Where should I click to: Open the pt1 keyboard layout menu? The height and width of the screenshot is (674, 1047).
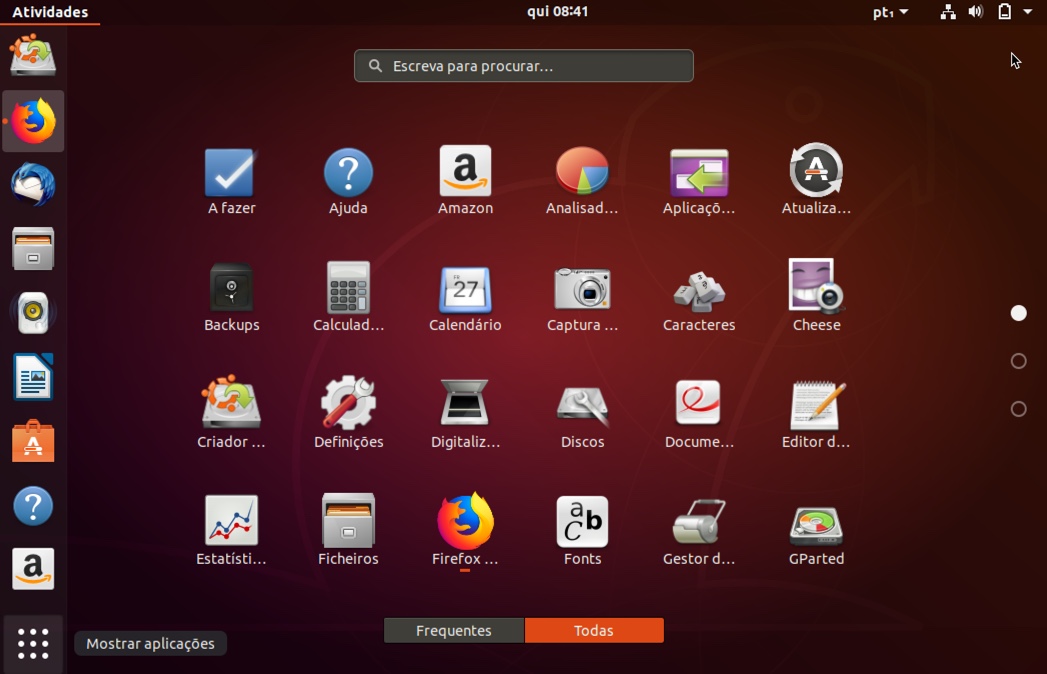tap(890, 12)
